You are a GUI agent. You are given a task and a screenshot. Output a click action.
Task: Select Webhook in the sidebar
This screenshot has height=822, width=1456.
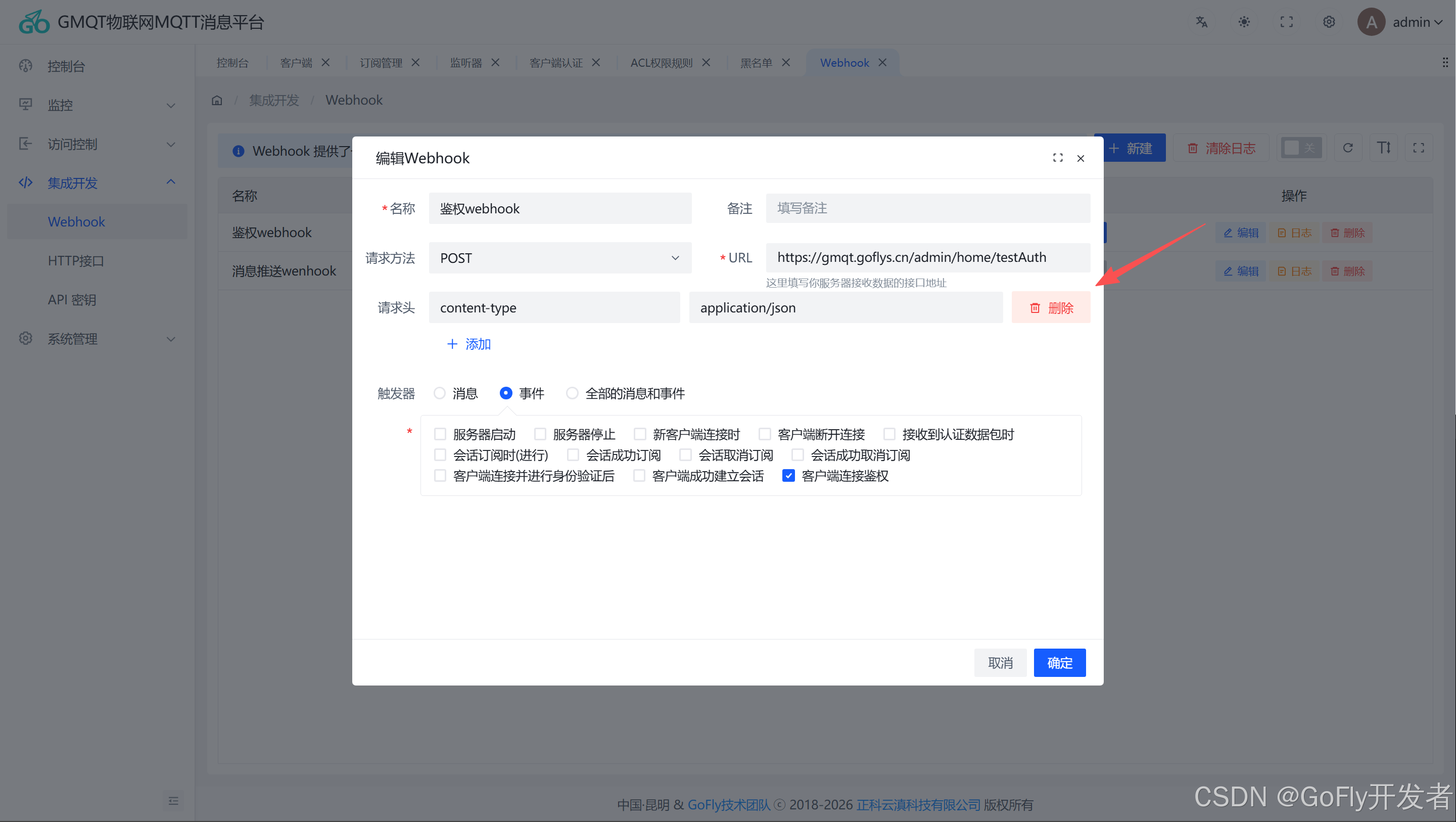point(97,221)
